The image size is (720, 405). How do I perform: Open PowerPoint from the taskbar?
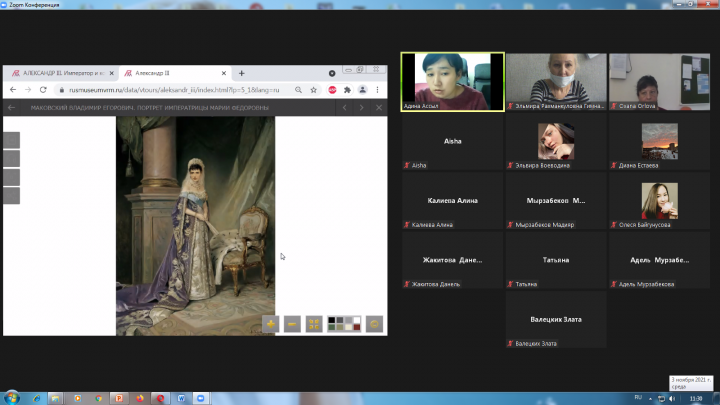(x=119, y=398)
